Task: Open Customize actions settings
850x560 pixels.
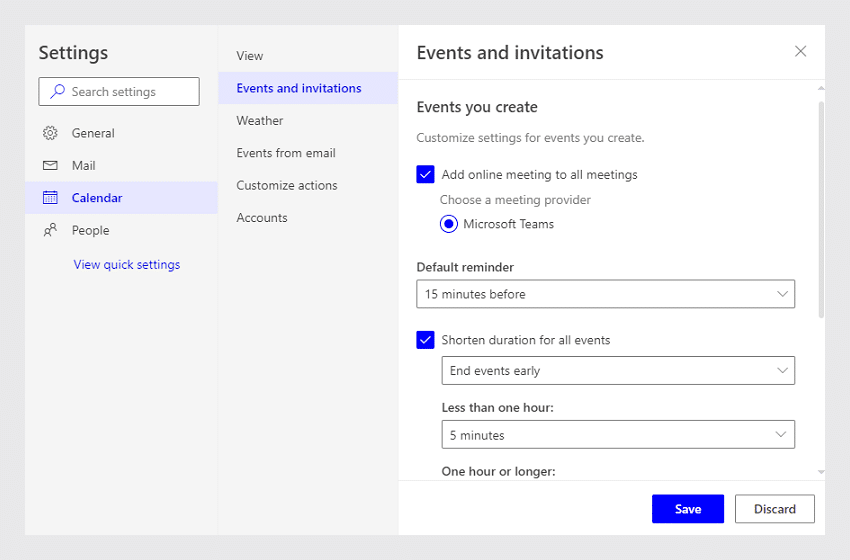Action: coord(308,185)
